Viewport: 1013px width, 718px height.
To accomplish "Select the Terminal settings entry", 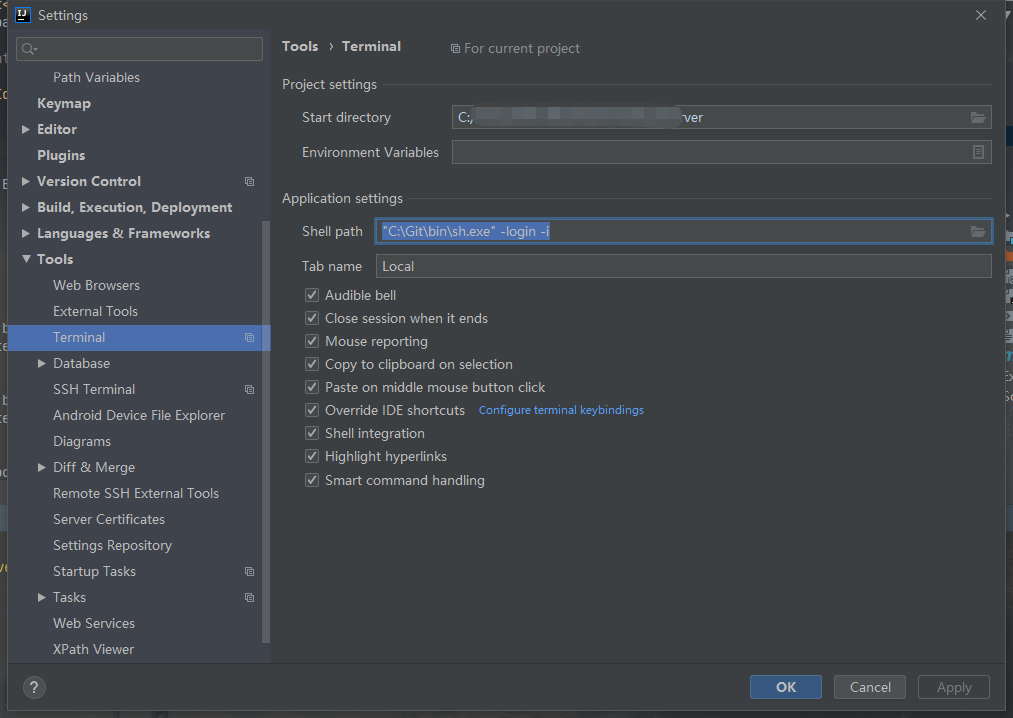I will tap(139, 337).
